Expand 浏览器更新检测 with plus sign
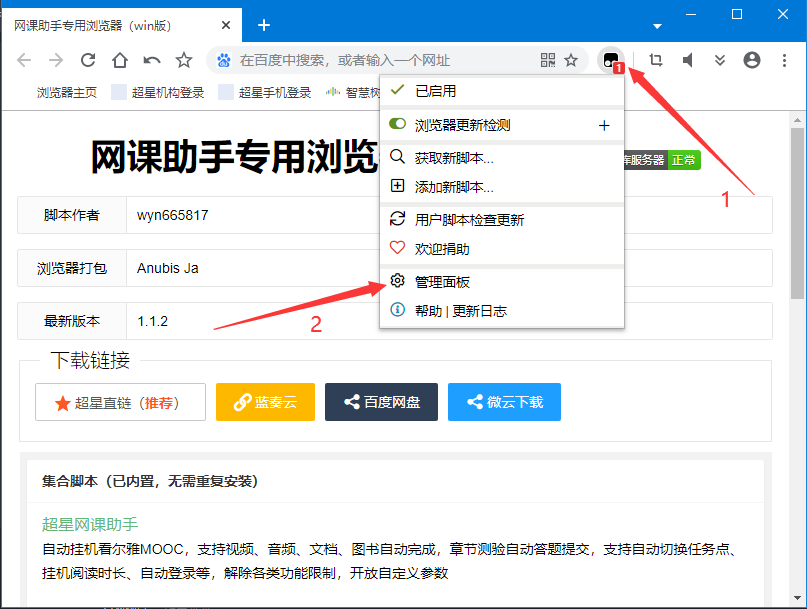This screenshot has height=609, width=807. [604, 126]
